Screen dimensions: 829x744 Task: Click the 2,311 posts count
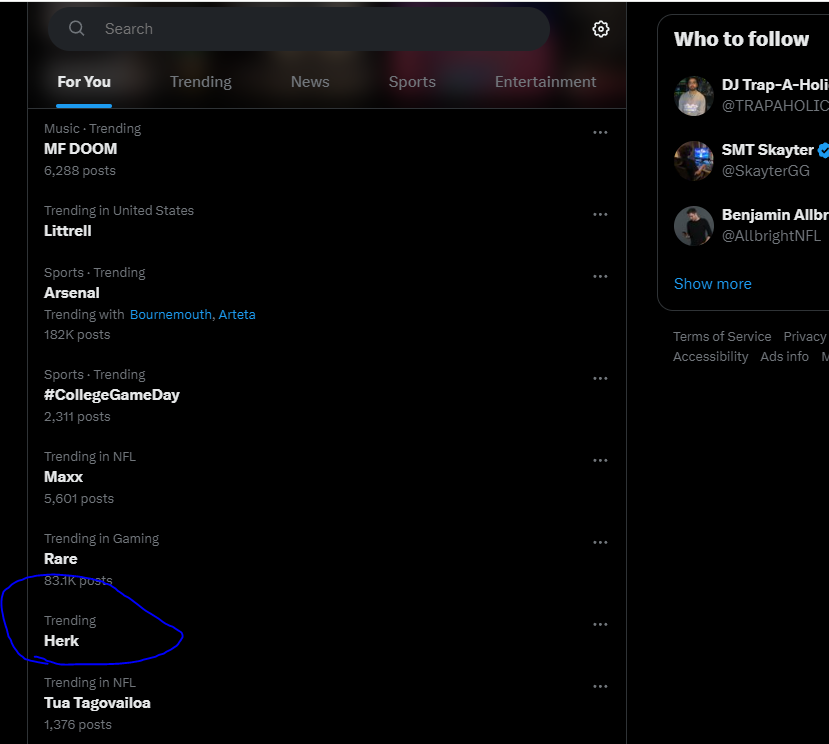coord(77,417)
